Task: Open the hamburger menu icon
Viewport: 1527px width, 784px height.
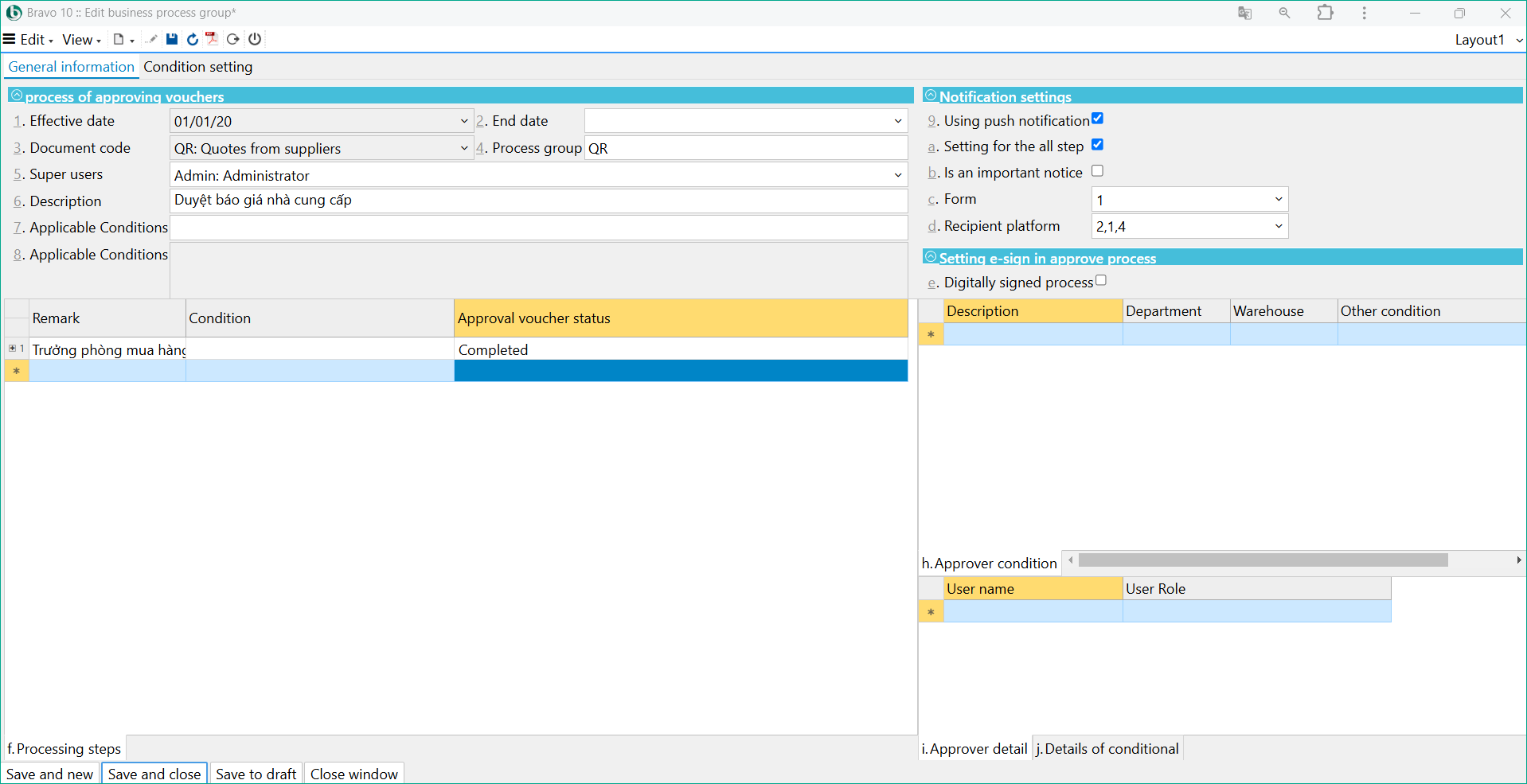Action: coord(10,39)
